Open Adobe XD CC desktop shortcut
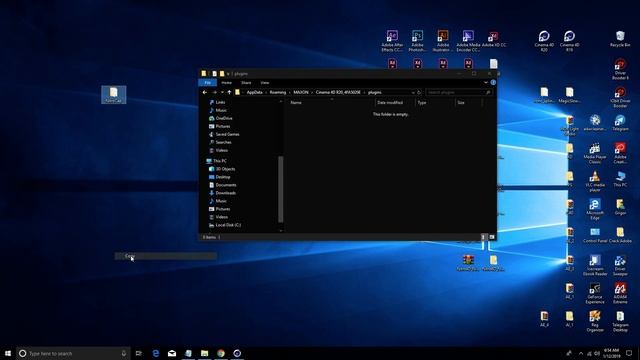This screenshot has width=640, height=360. 493,40
